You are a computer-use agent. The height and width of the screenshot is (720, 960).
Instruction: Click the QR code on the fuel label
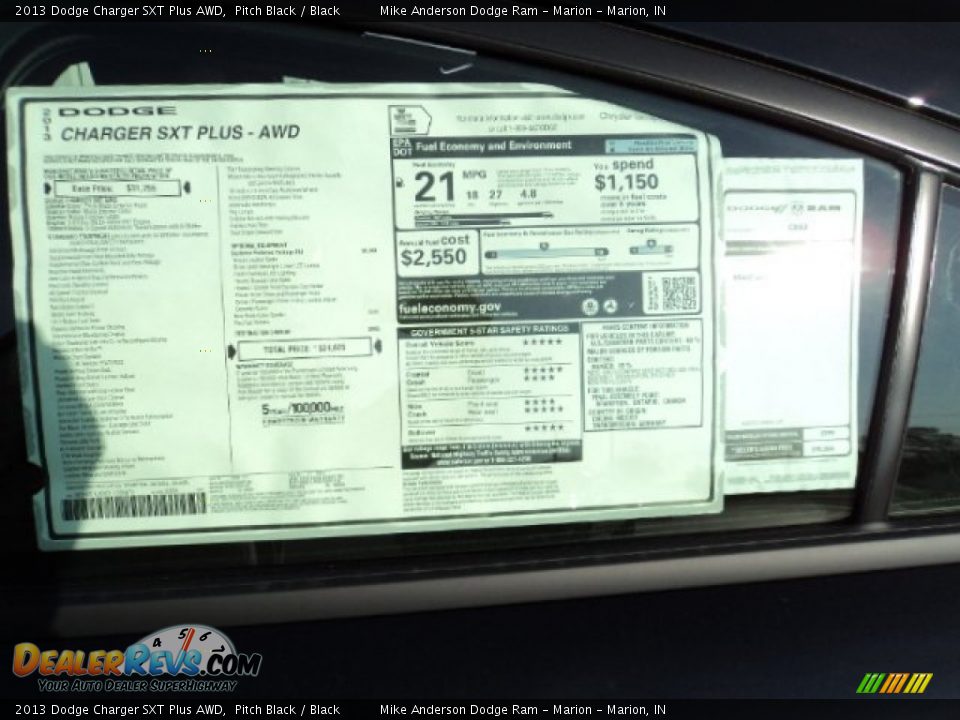(x=679, y=293)
